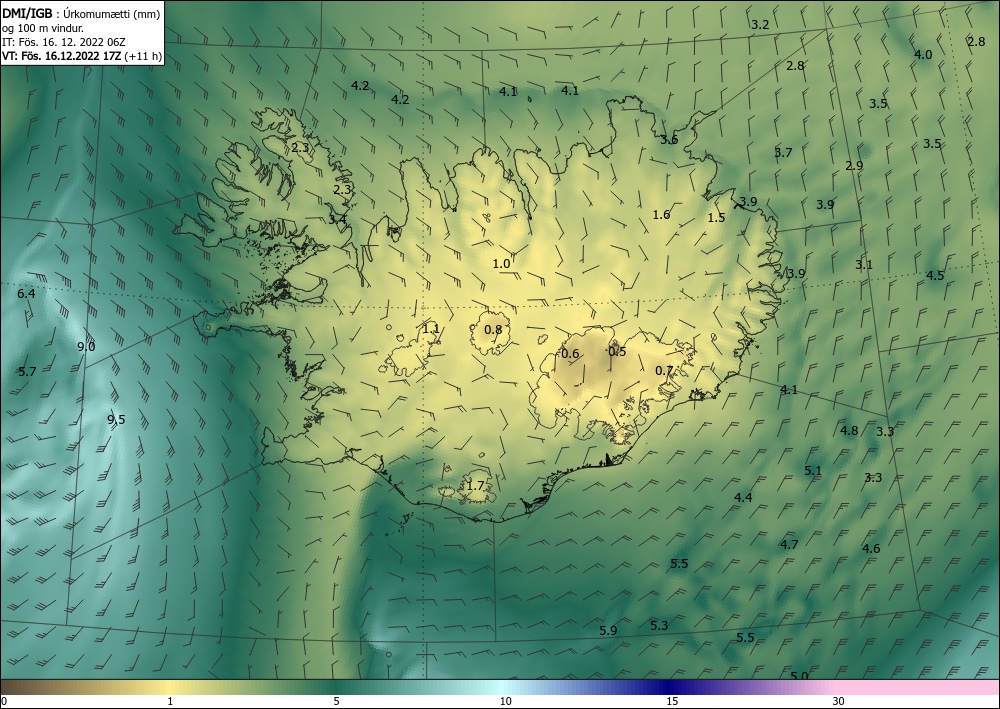1000x709 pixels.
Task: Click the southern glacier value "1.7"
Action: pyautogui.click(x=475, y=486)
